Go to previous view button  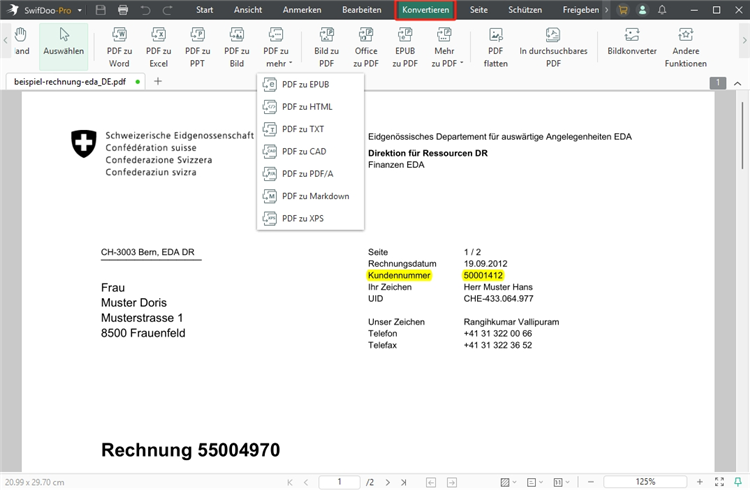click(x=431, y=482)
